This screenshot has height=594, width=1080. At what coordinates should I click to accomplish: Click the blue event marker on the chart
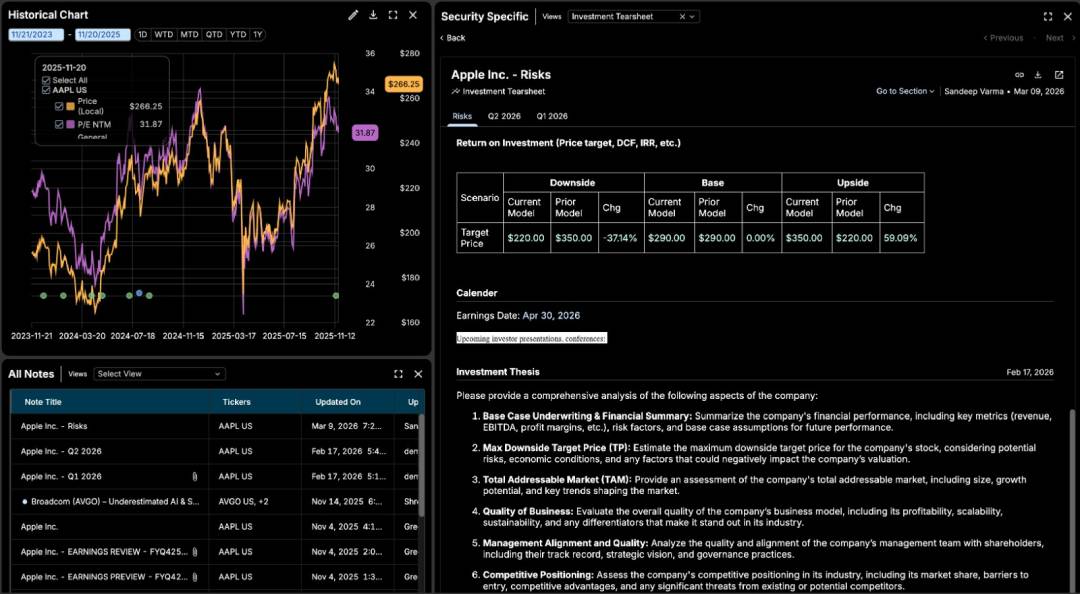139,294
